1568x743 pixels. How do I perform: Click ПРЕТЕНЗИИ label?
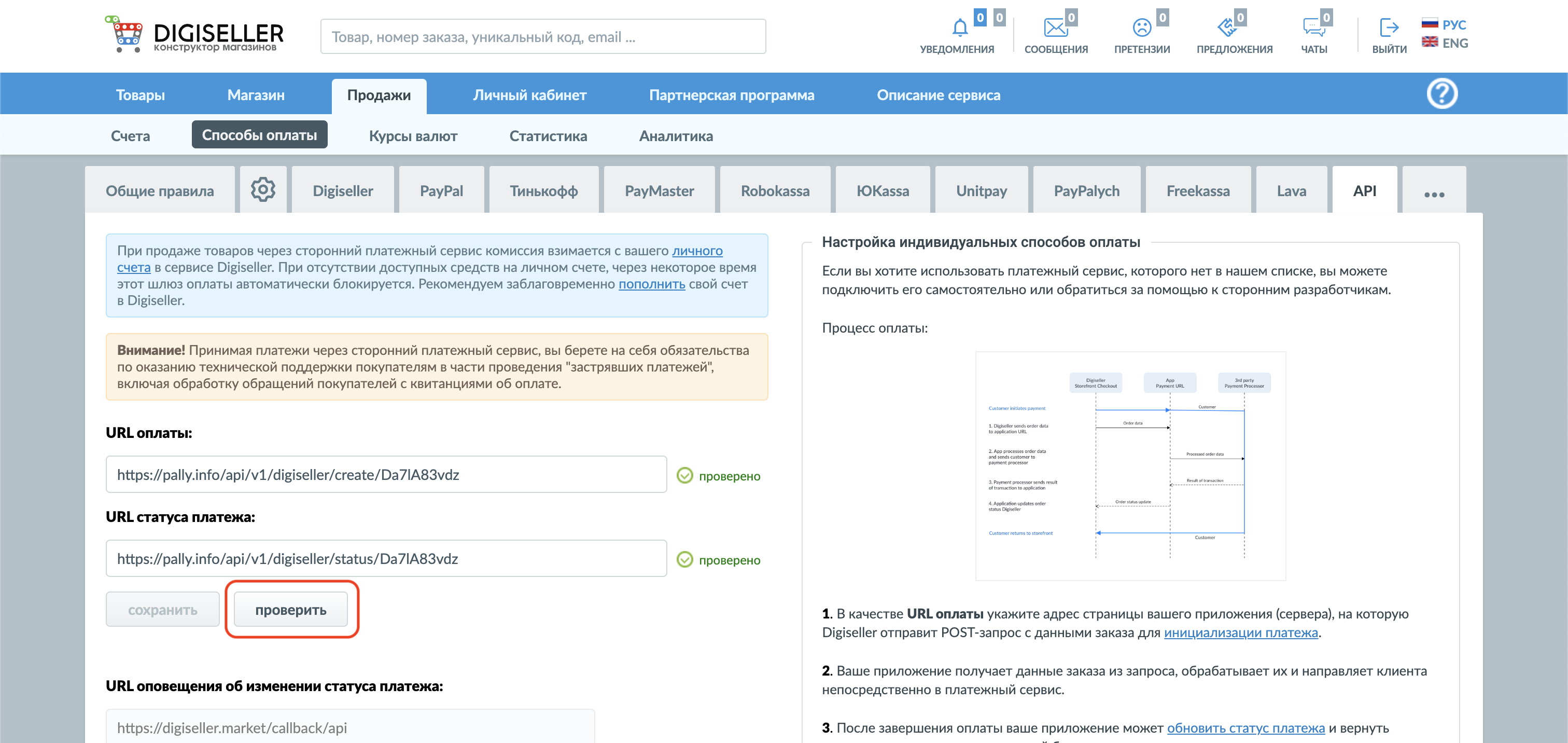tap(1142, 49)
